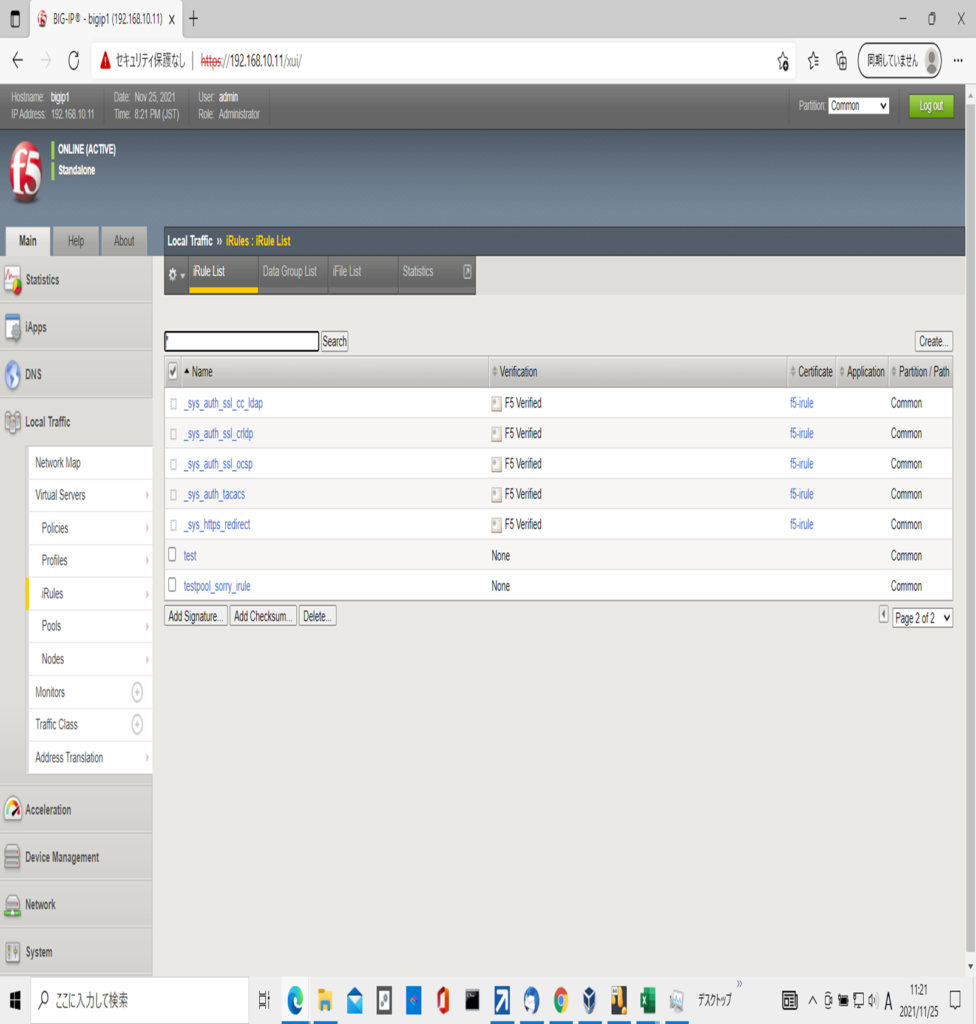
Task: Click the add icon beside Monitors
Action: coord(137,692)
